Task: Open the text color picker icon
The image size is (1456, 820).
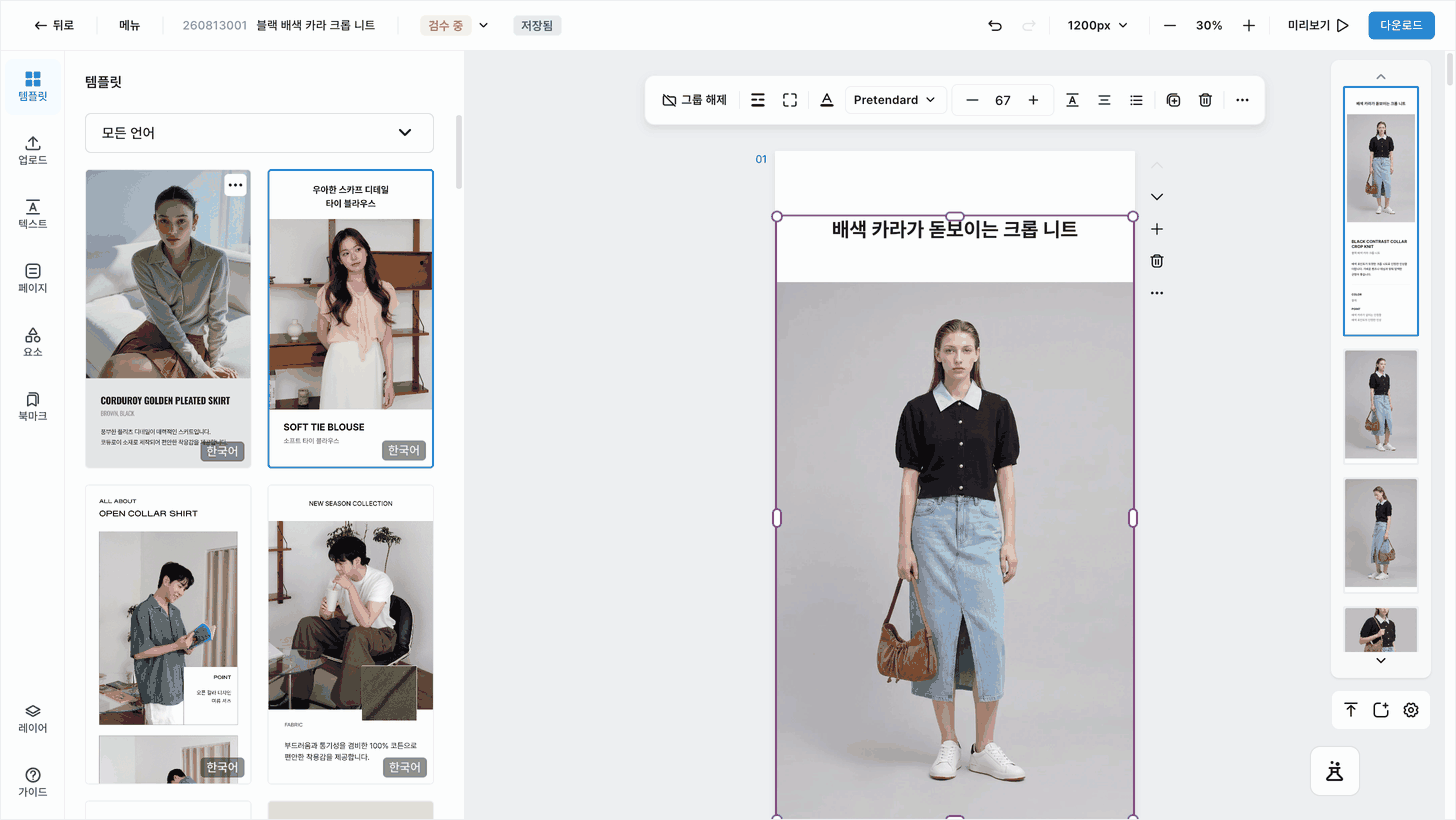Action: (x=827, y=100)
